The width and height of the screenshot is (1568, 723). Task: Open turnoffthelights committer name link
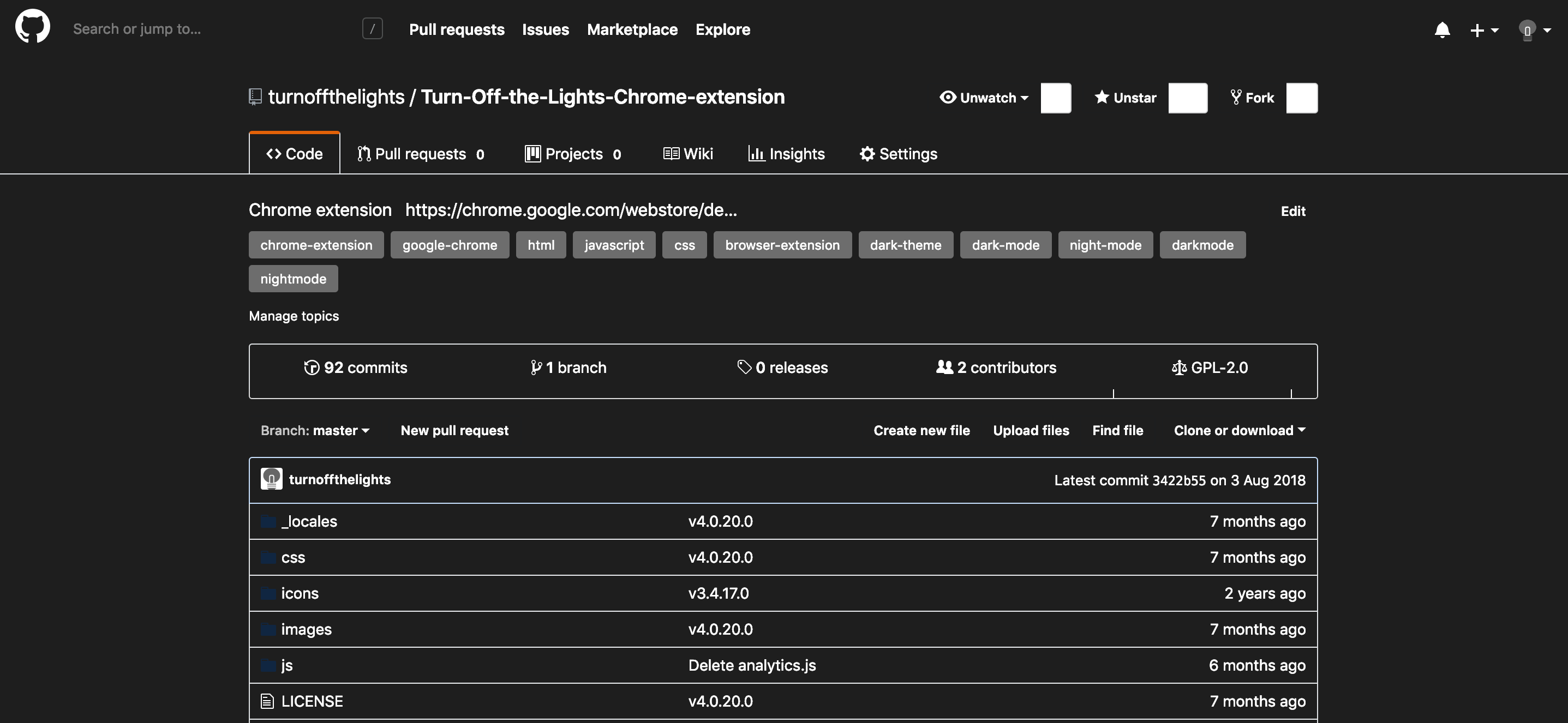340,479
